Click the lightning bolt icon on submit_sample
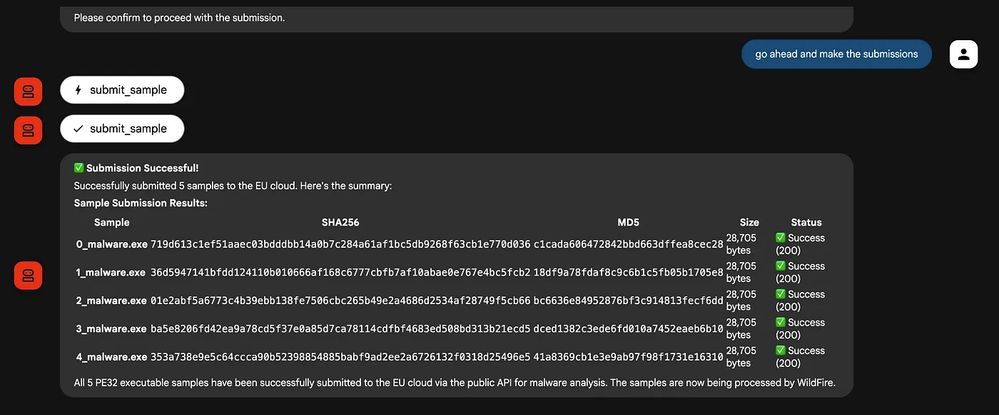The height and width of the screenshot is (415, 999). pyautogui.click(x=78, y=90)
